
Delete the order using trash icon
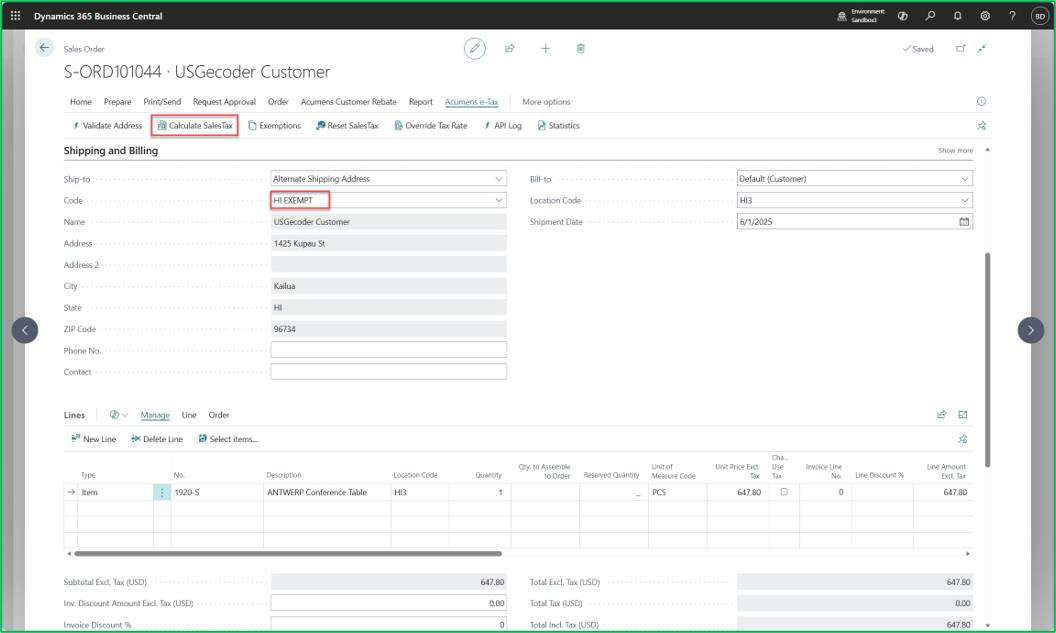point(581,48)
